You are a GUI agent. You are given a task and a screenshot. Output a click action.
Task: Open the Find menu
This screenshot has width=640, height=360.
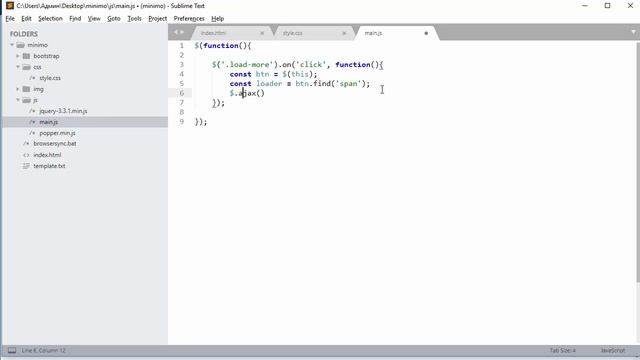point(75,18)
